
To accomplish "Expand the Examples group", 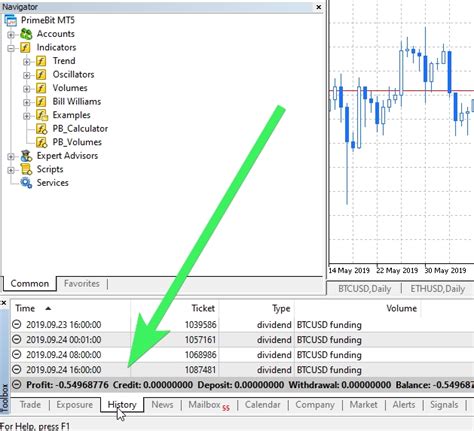I will coord(27,116).
